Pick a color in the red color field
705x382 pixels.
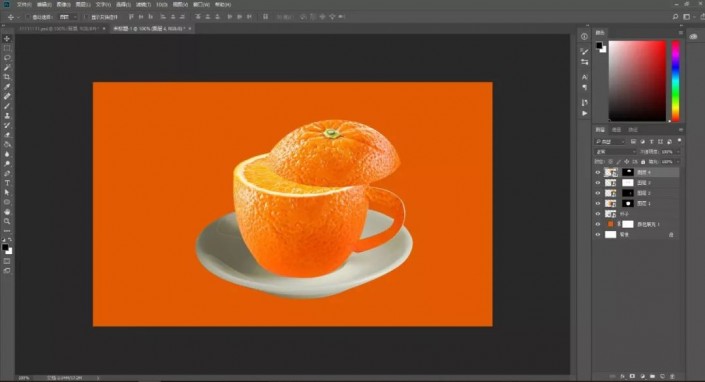(x=637, y=81)
